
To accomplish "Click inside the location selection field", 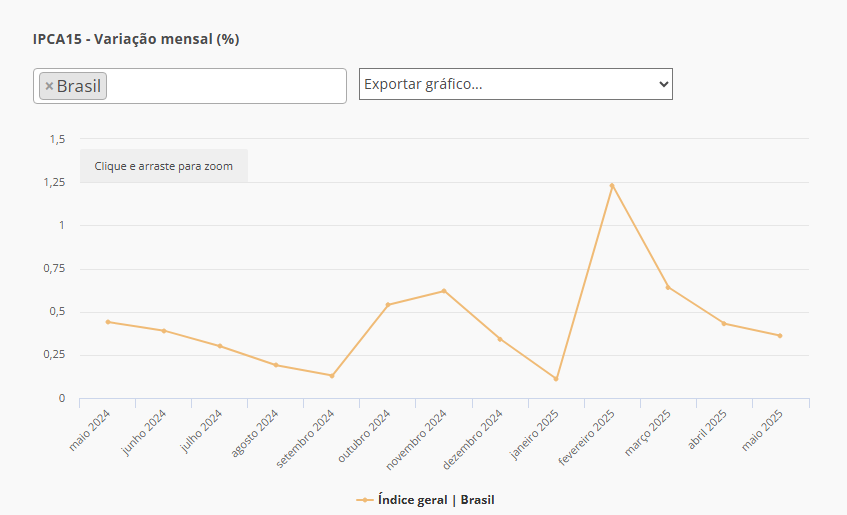I will pos(225,86).
